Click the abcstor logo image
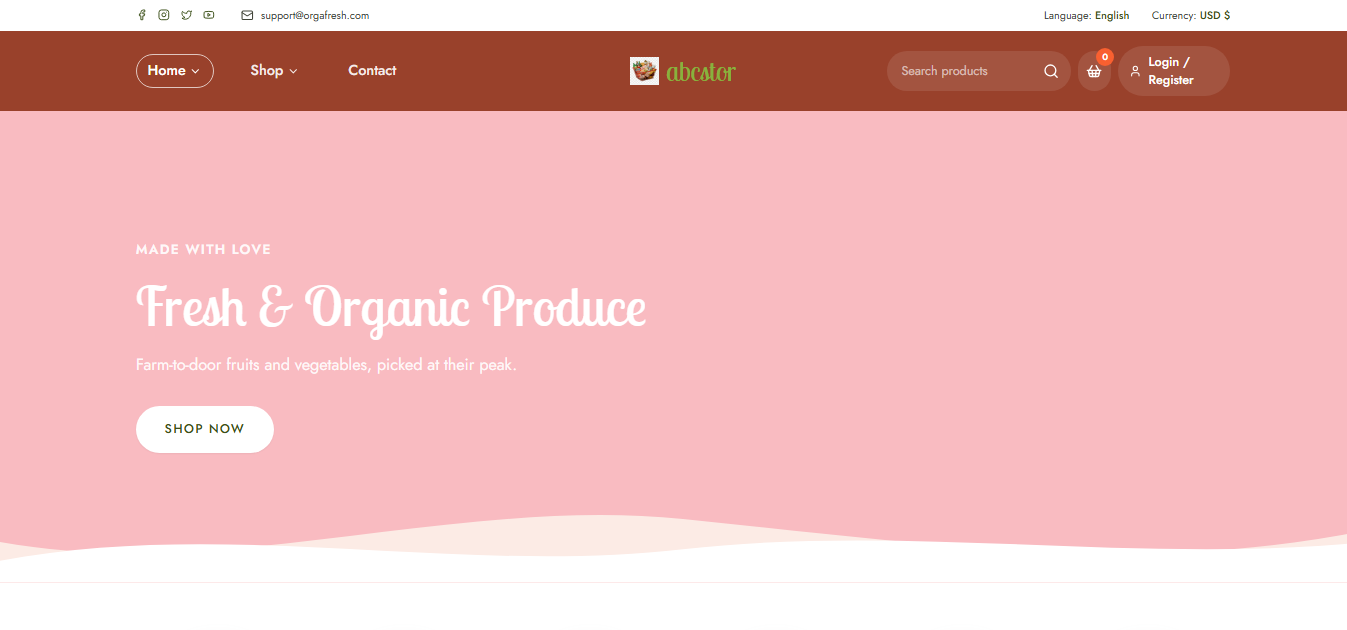 click(644, 71)
